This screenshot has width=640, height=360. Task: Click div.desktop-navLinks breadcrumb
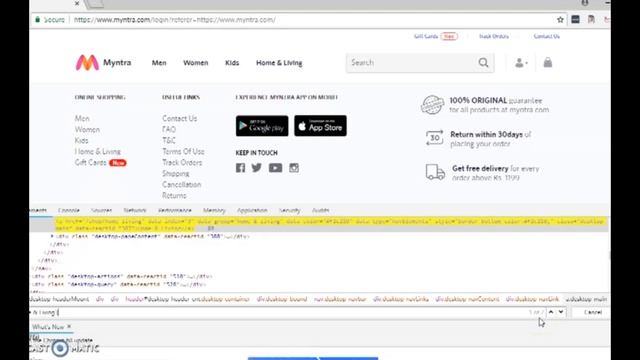pyautogui.click(x=401, y=299)
